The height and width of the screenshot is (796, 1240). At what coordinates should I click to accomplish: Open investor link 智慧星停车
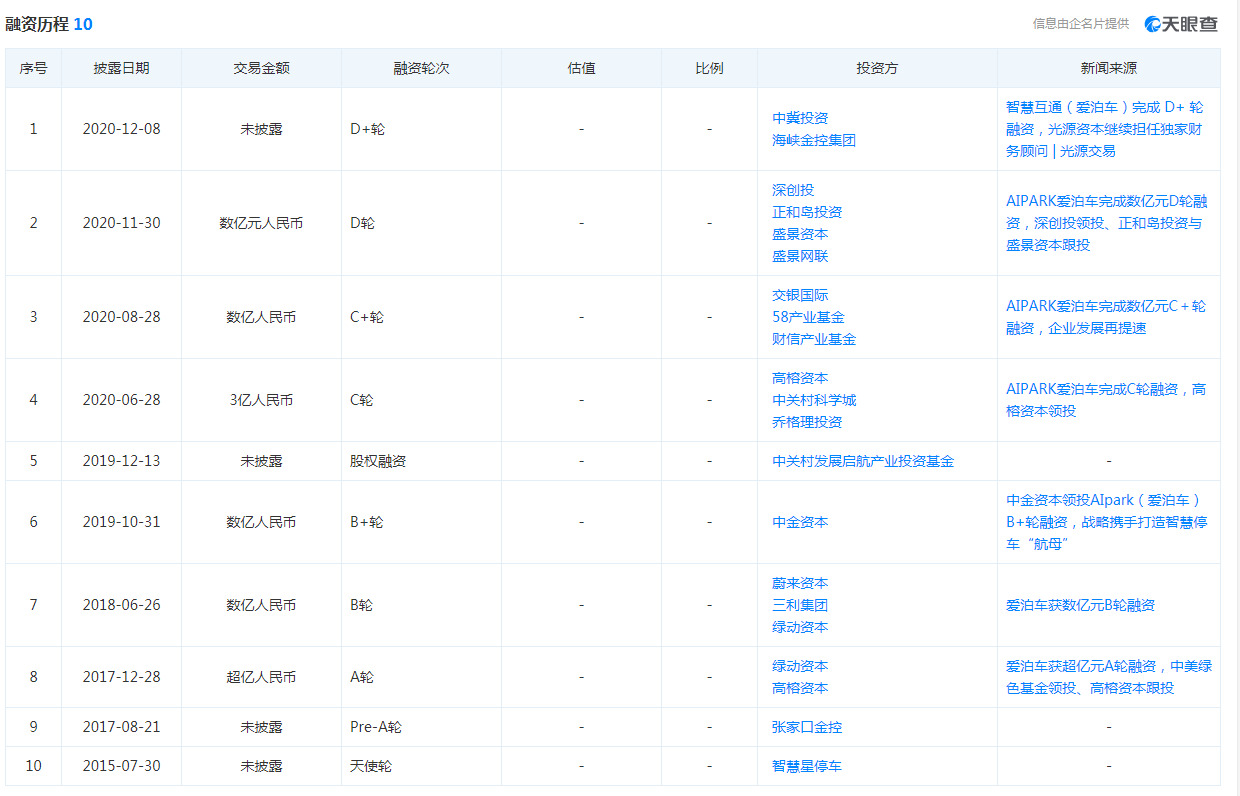tap(807, 766)
